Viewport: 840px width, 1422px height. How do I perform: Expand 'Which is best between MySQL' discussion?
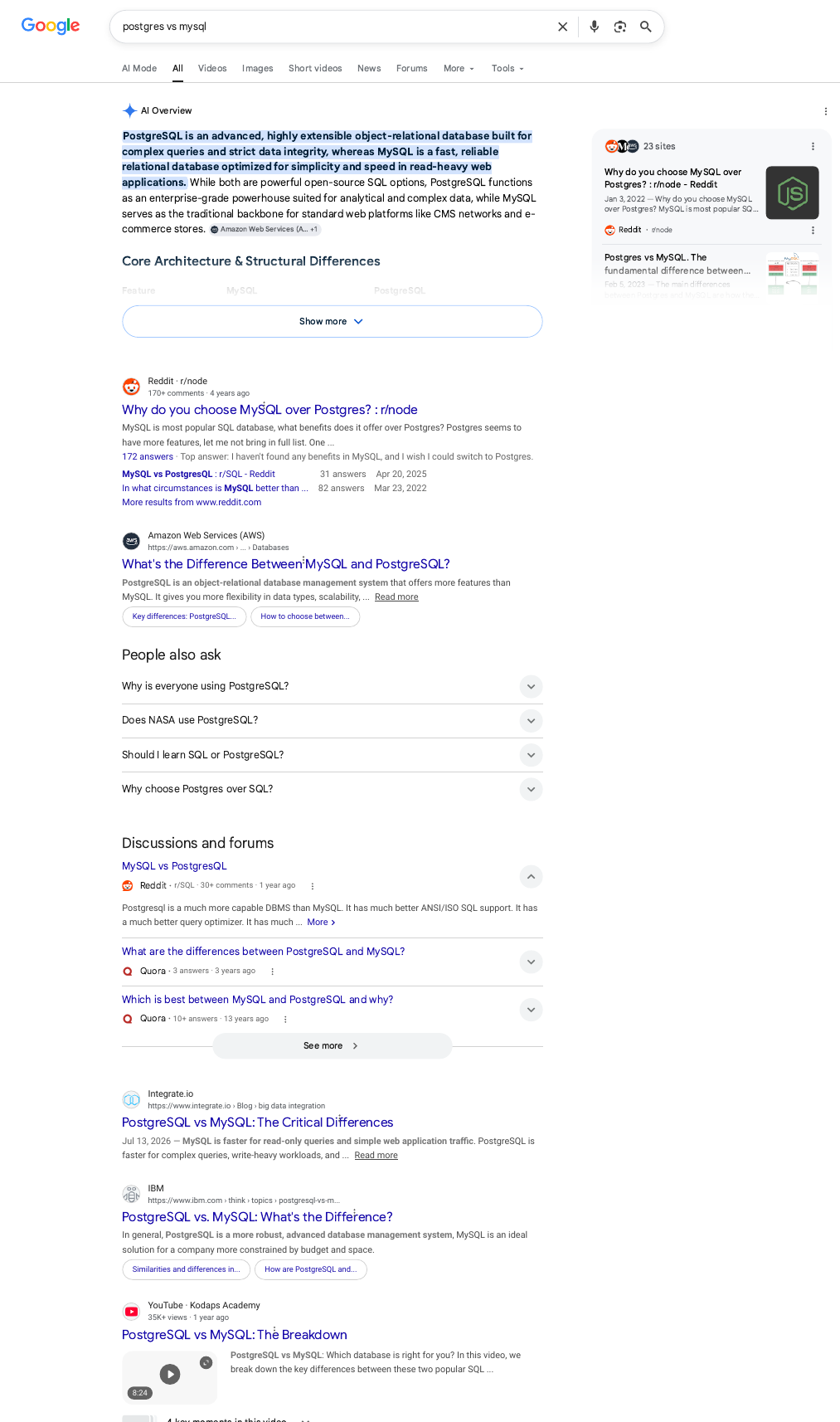point(531,1010)
